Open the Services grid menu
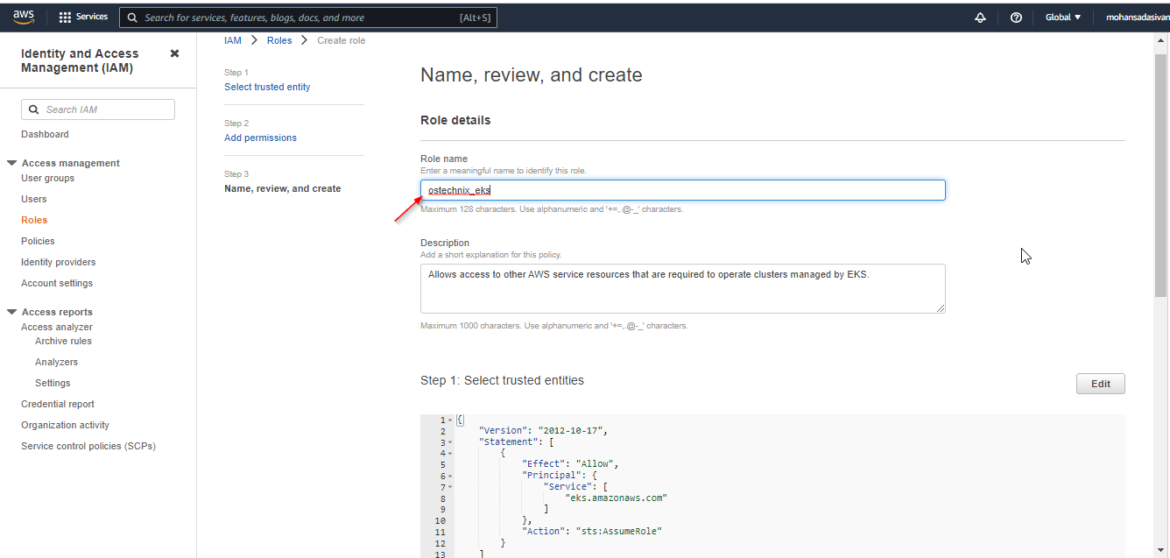Viewport: 1170px width, 558px height. [x=83, y=16]
